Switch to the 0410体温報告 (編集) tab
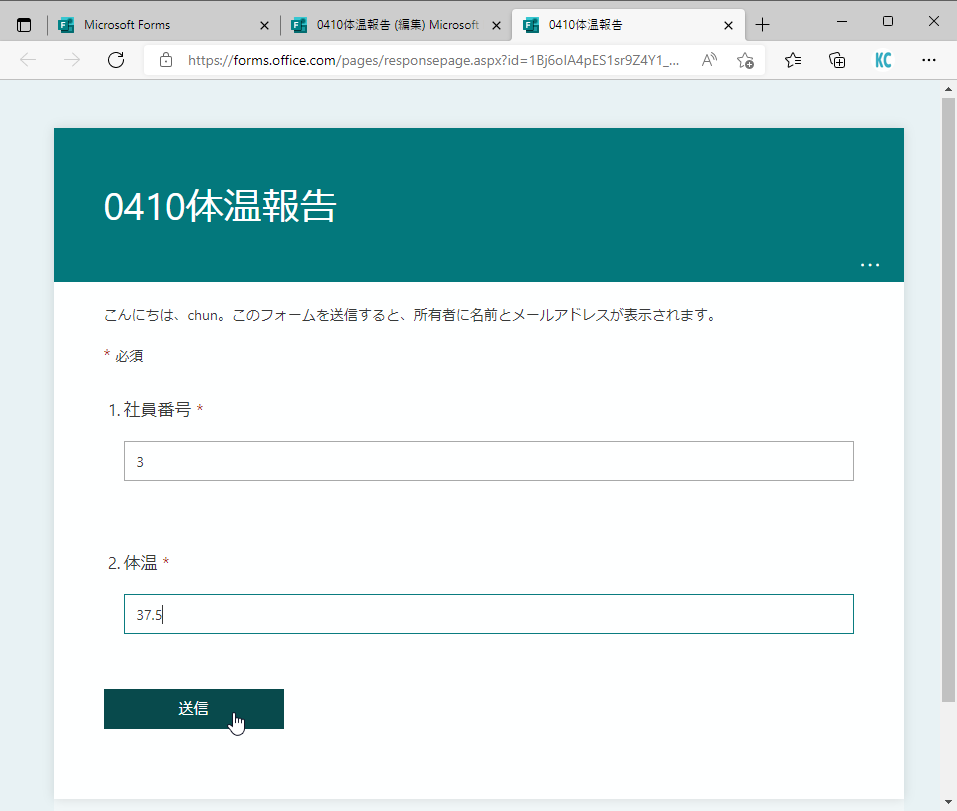Viewport: 957px width, 811px height. click(396, 25)
